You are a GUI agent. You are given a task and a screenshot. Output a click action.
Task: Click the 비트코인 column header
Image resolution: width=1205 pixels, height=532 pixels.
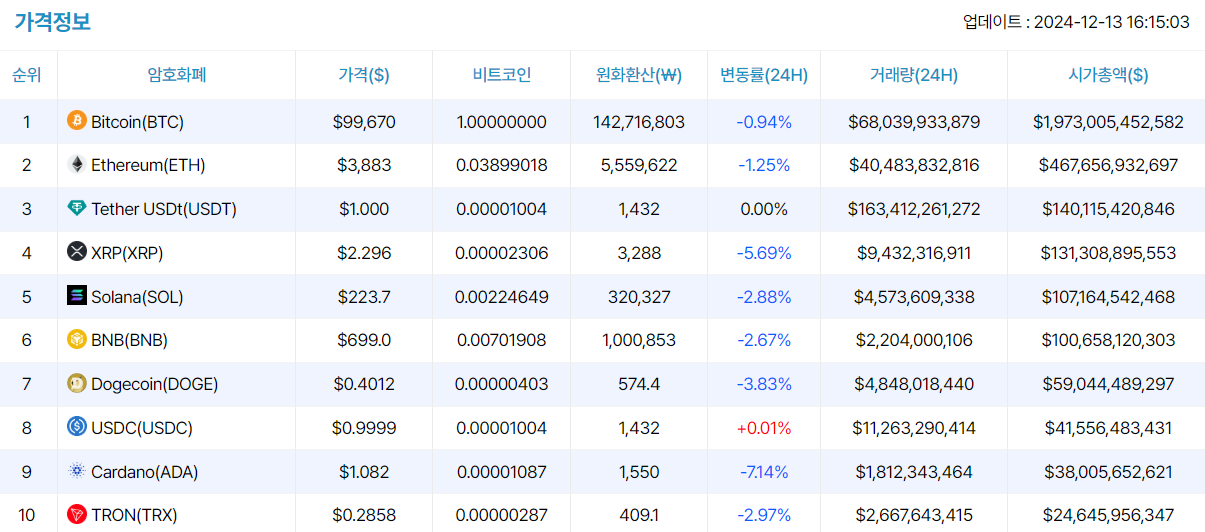(502, 75)
